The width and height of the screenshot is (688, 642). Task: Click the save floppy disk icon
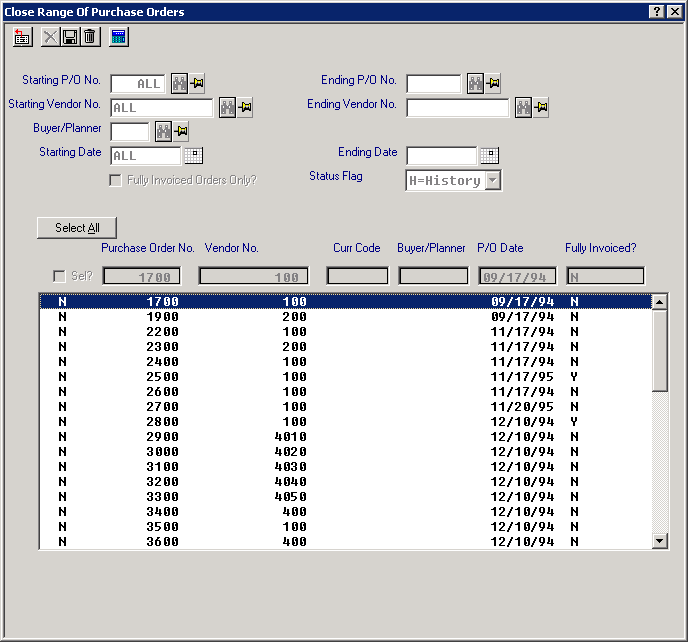click(70, 37)
